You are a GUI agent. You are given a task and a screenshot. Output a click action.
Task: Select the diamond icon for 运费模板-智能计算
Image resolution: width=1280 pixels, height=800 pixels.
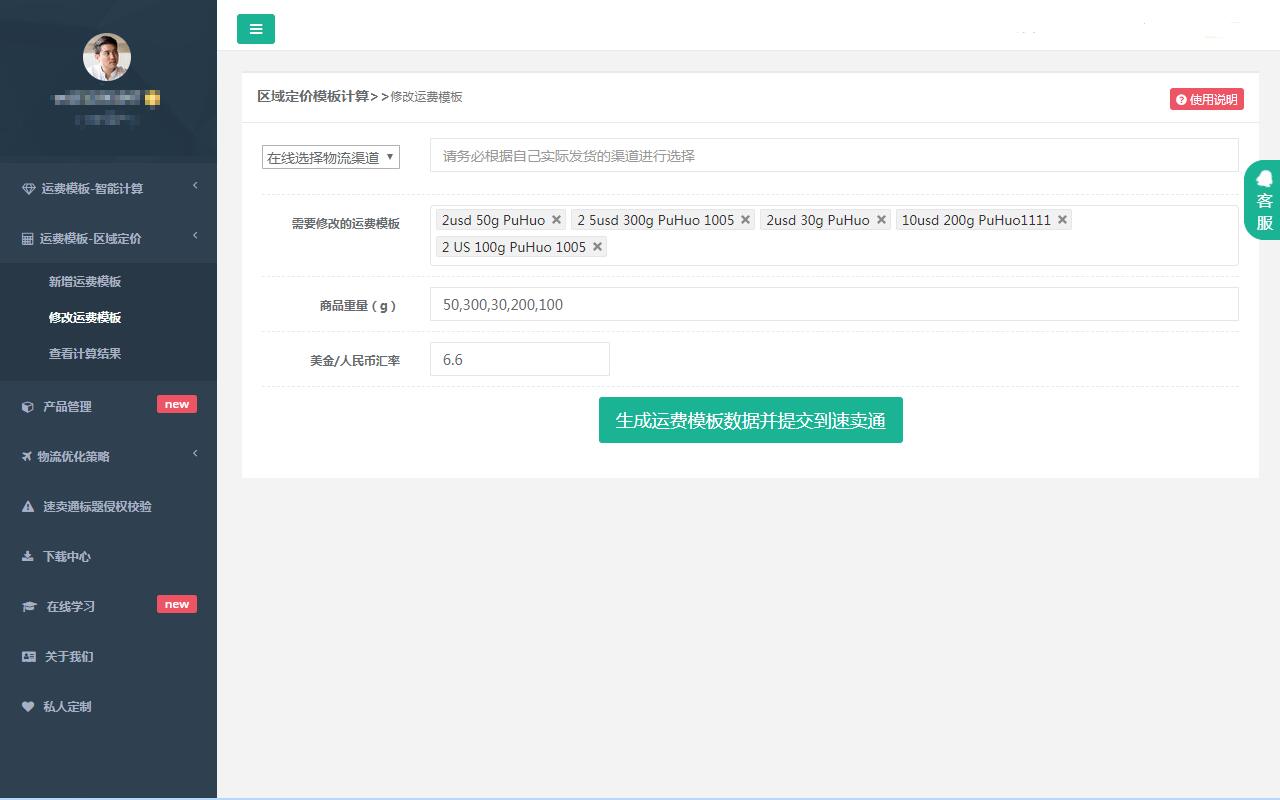pos(28,187)
